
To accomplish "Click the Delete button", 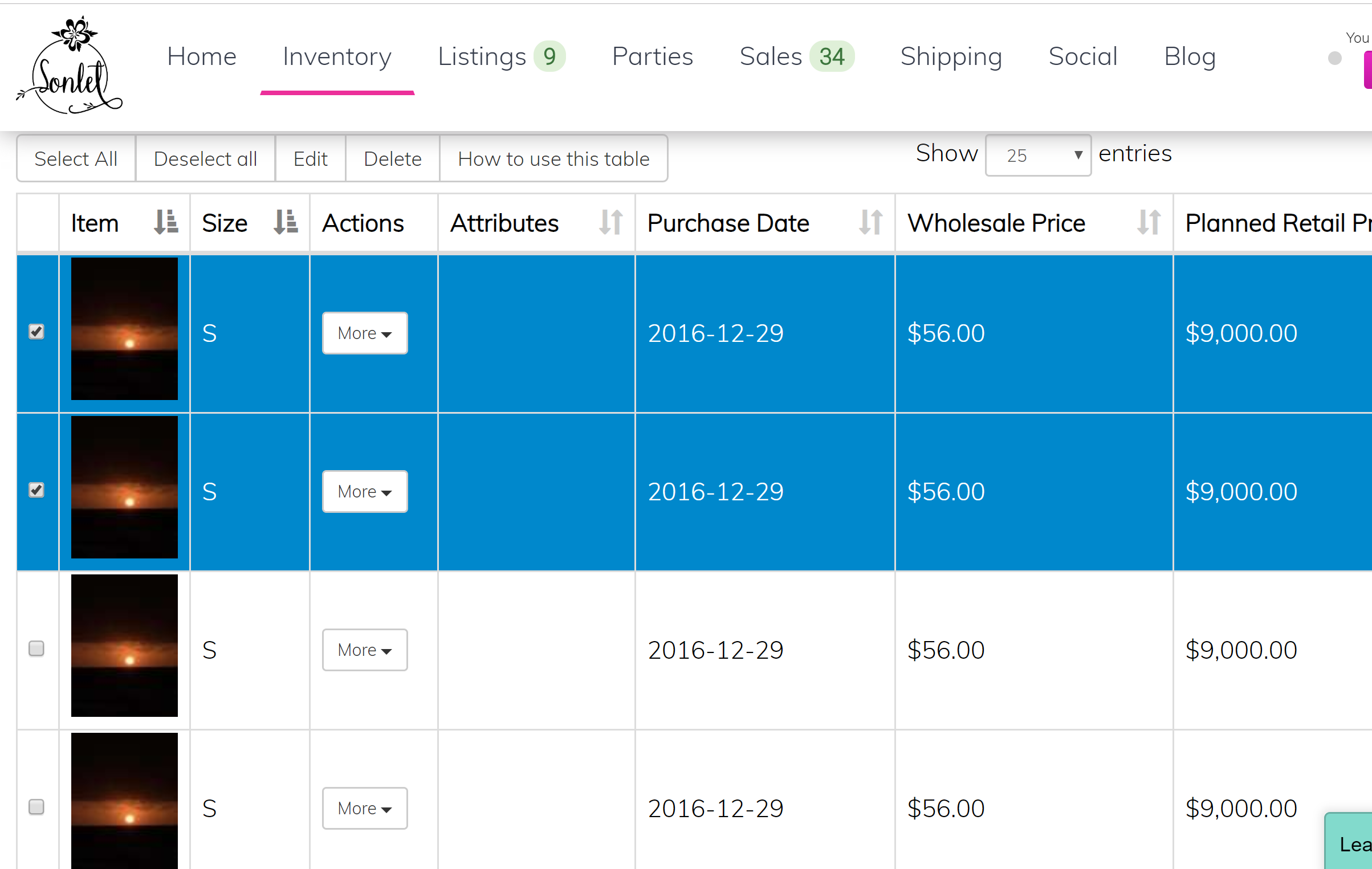I will click(x=392, y=159).
